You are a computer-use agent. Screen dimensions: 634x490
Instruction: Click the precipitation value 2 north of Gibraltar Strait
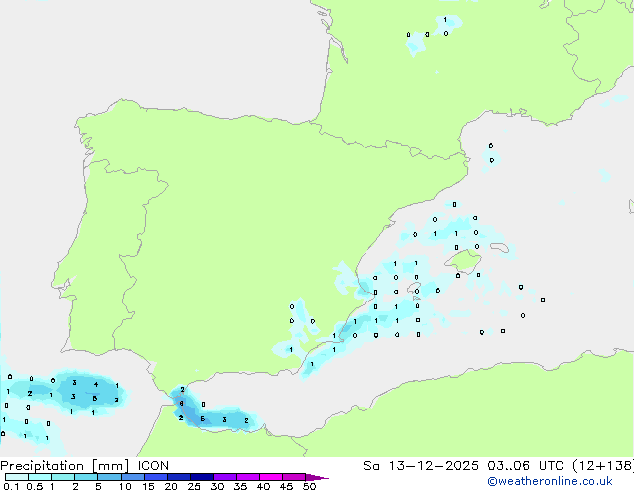pos(182,389)
